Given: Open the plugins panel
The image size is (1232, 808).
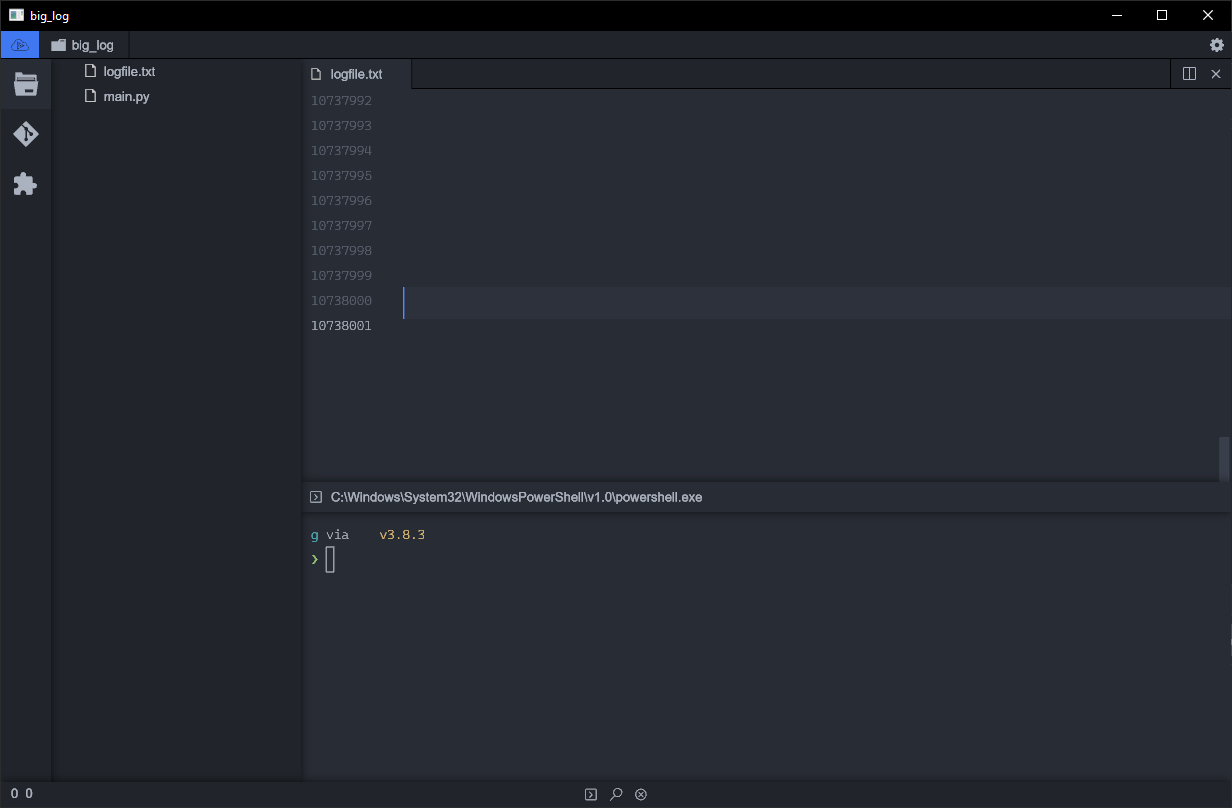Looking at the screenshot, I should [x=25, y=184].
